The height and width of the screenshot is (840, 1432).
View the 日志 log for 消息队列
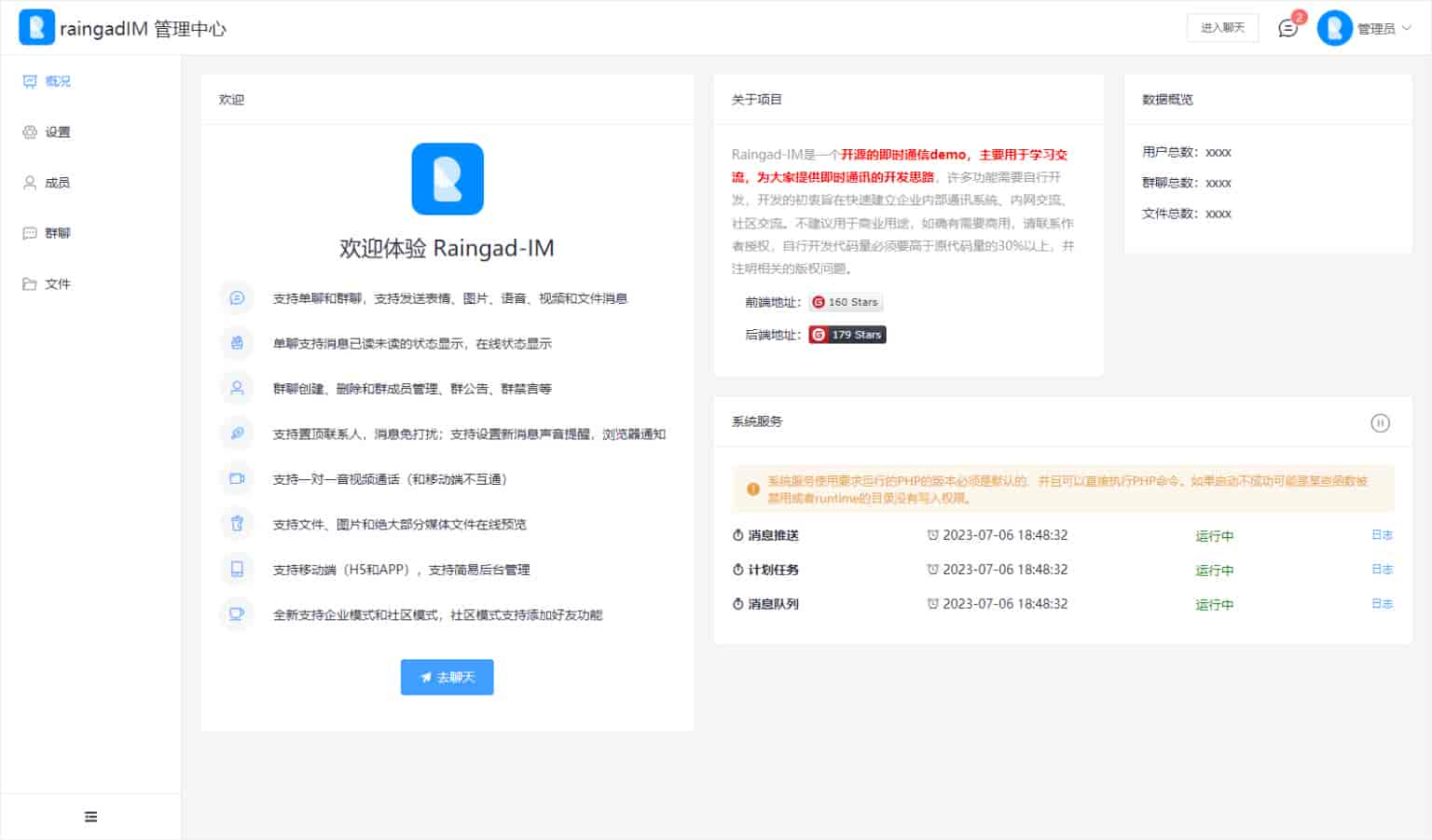click(x=1382, y=604)
